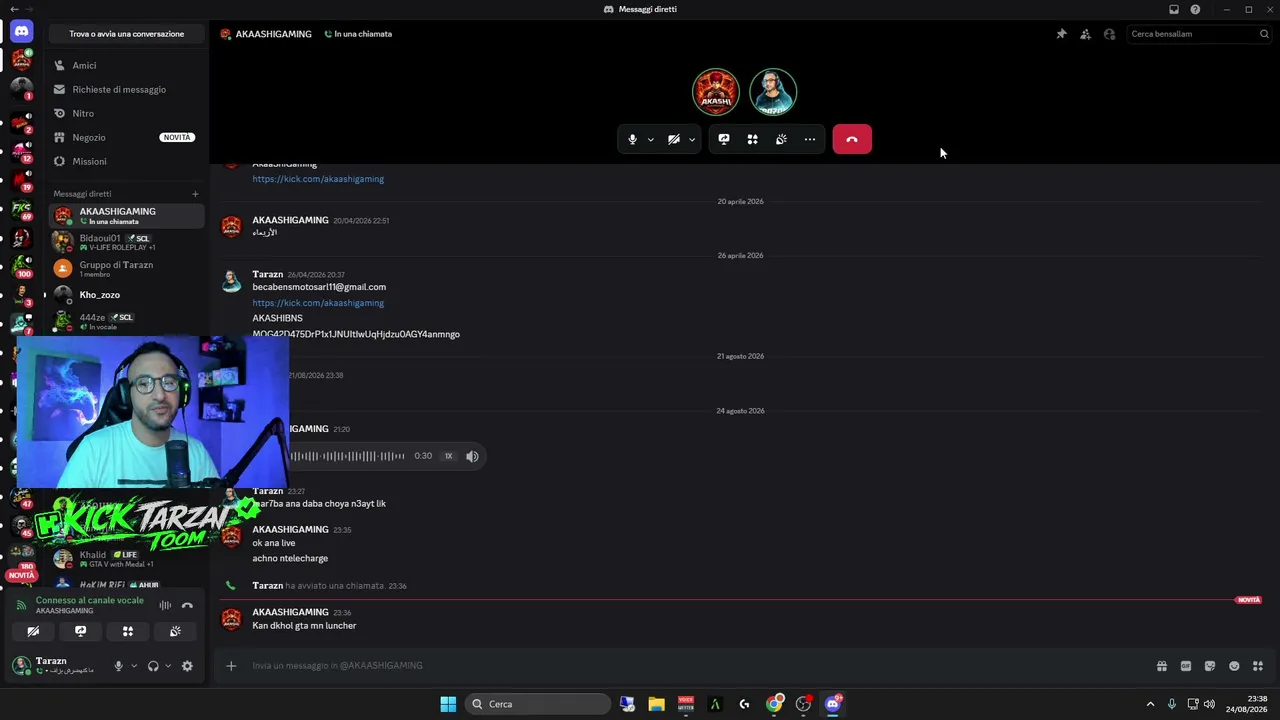
Task: Share screen from the voice connection panel
Action: click(x=80, y=631)
